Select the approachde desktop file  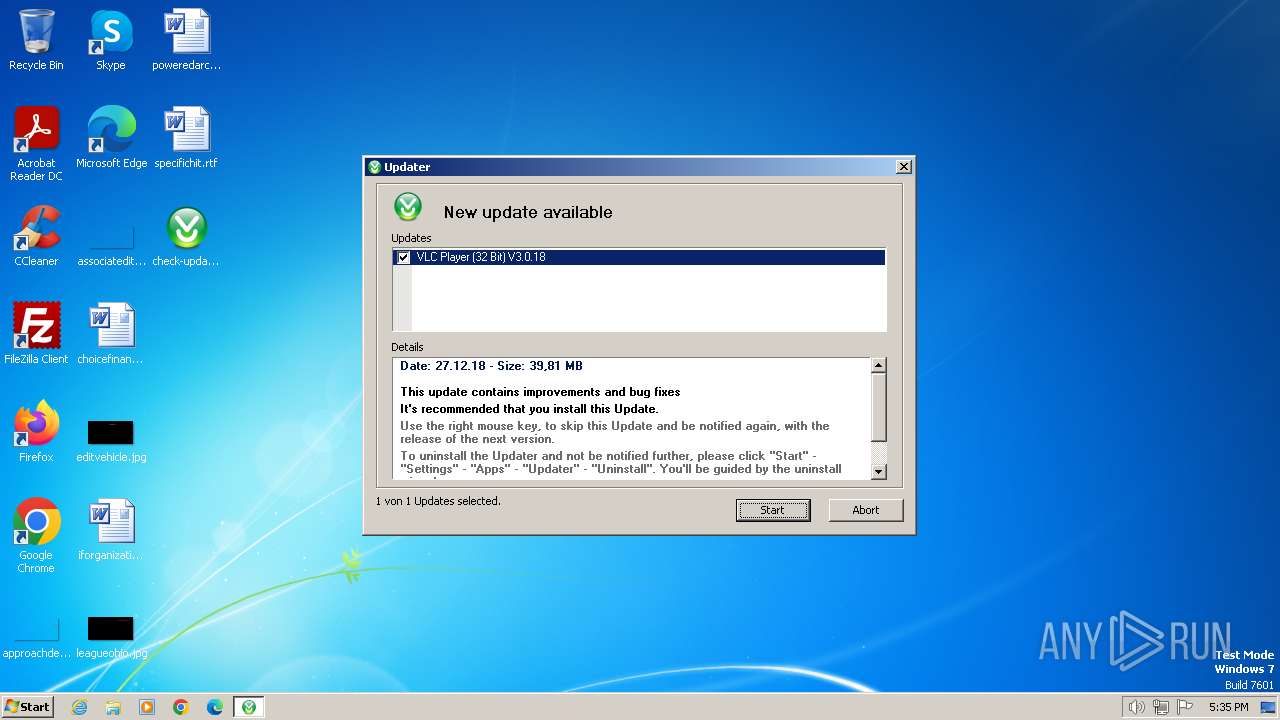pyautogui.click(x=36, y=637)
